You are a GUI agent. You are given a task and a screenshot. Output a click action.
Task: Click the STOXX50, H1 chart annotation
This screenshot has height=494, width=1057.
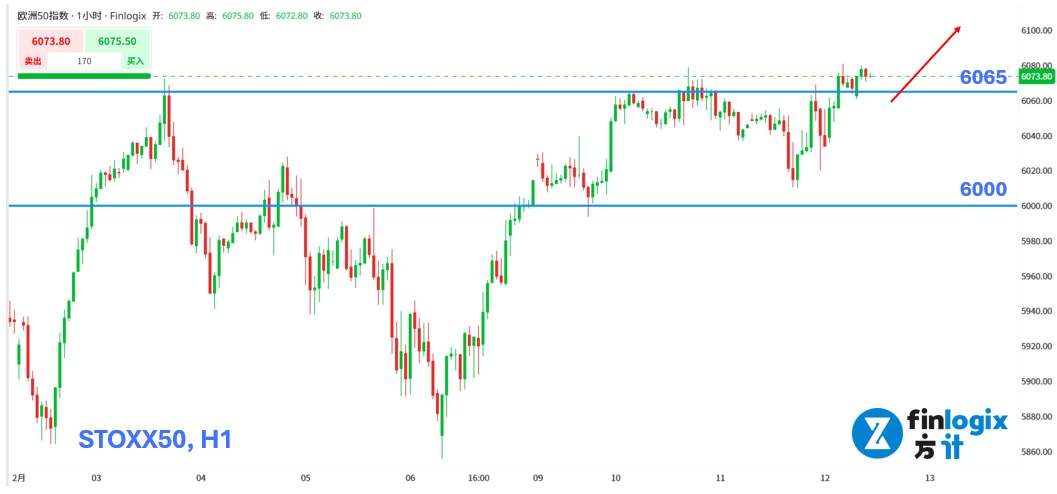tap(155, 438)
